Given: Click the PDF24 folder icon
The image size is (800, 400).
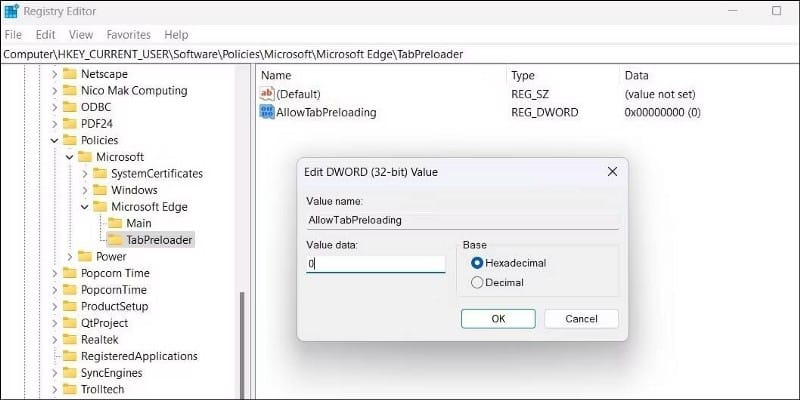Looking at the screenshot, I should coord(69,124).
